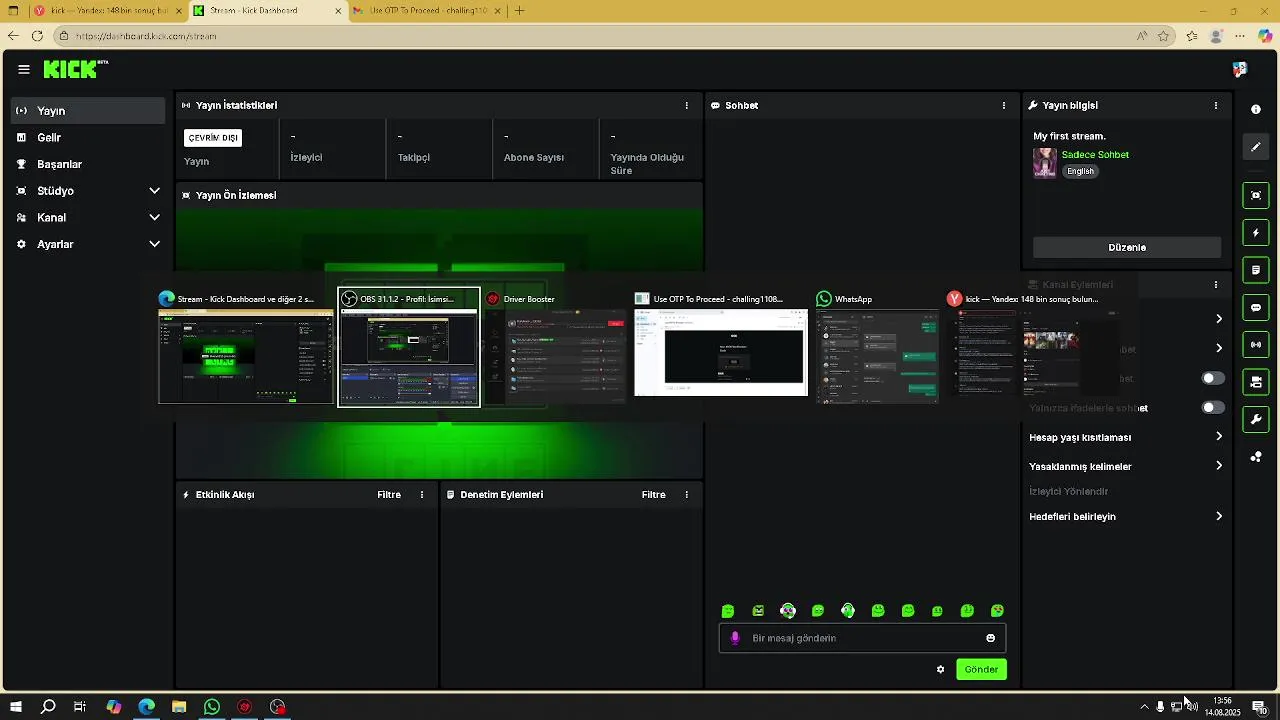The width and height of the screenshot is (1280, 720).
Task: Open the first Kanal Eylemleri chevron row
Action: 1219,319
